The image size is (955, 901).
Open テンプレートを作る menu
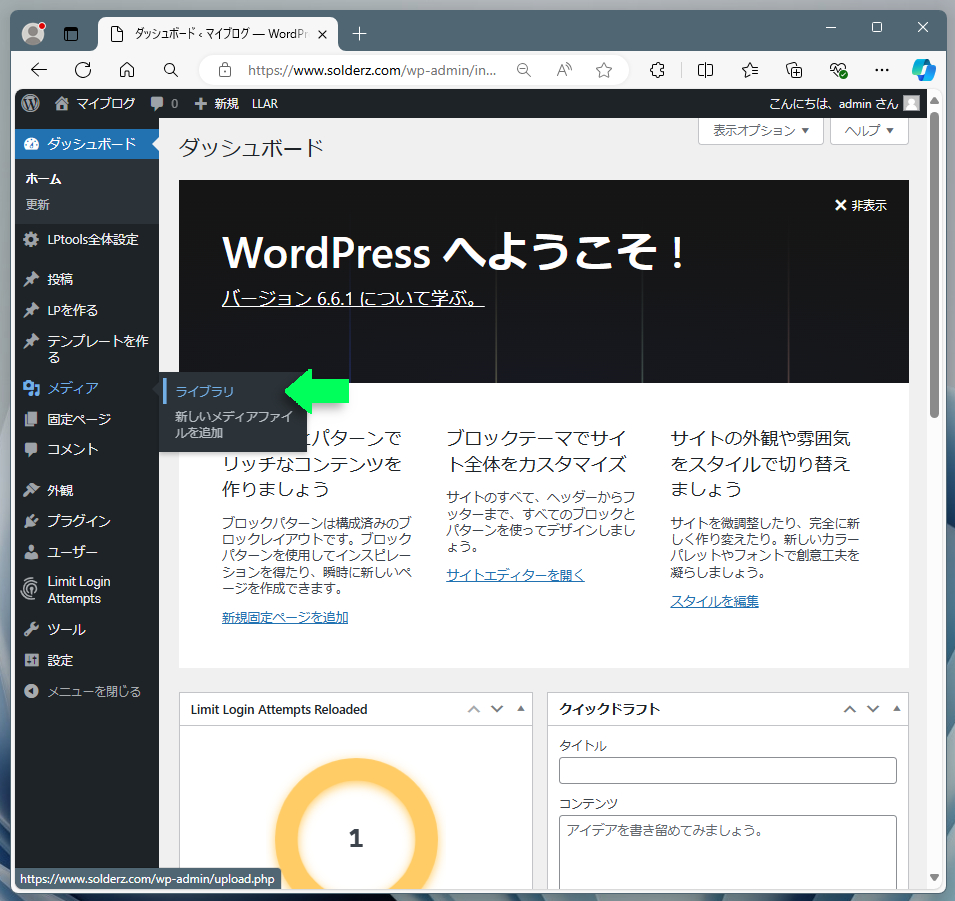coord(86,349)
